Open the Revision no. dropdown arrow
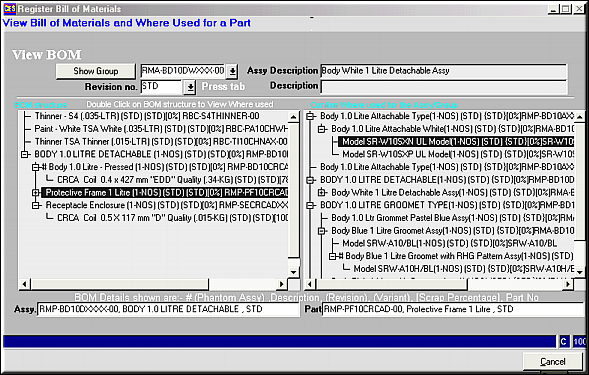Image resolution: width=589 pixels, height=375 pixels. pos(190,87)
